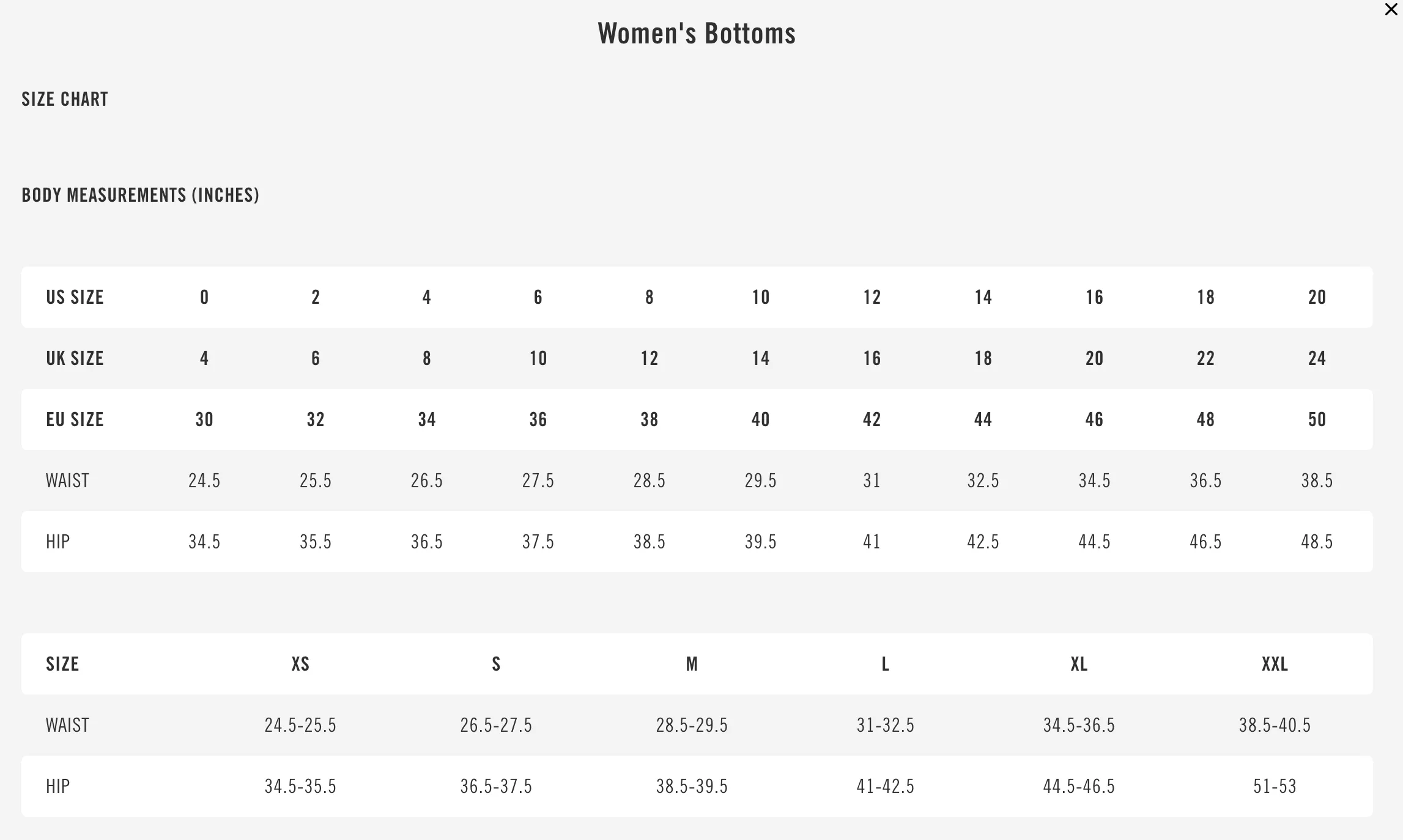Select the US SIZE row label
The image size is (1403, 840).
click(x=75, y=297)
